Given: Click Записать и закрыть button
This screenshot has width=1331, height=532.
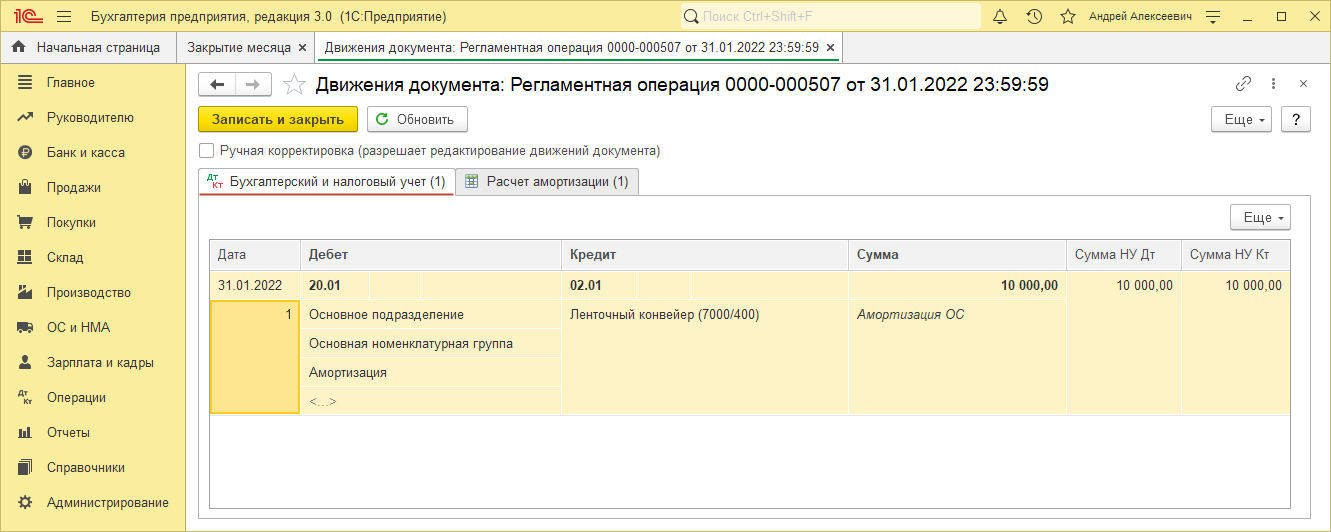Looking at the screenshot, I should pyautogui.click(x=278, y=120).
